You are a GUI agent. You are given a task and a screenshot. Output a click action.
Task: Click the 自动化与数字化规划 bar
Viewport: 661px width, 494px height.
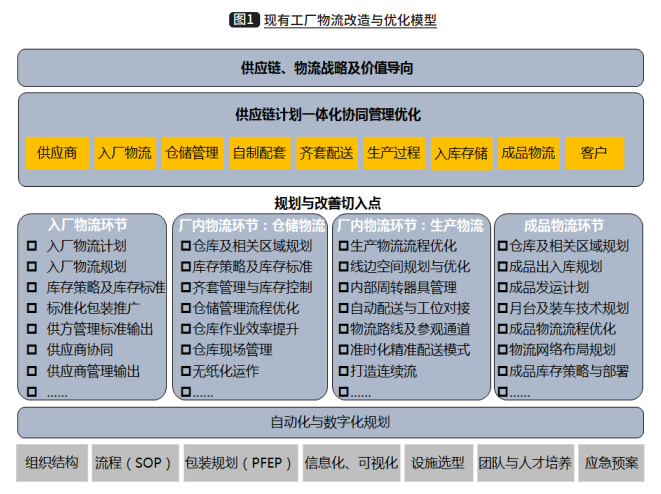pyautogui.click(x=330, y=421)
